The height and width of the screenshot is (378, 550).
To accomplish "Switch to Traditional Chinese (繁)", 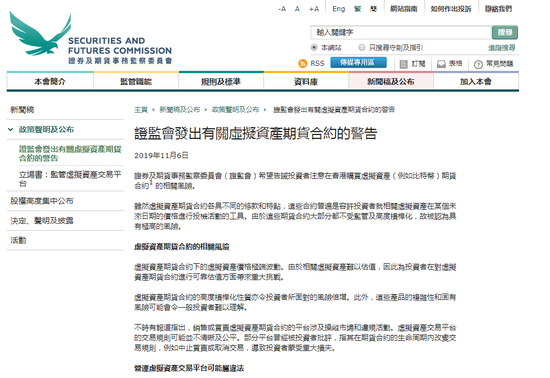I will coord(357,9).
